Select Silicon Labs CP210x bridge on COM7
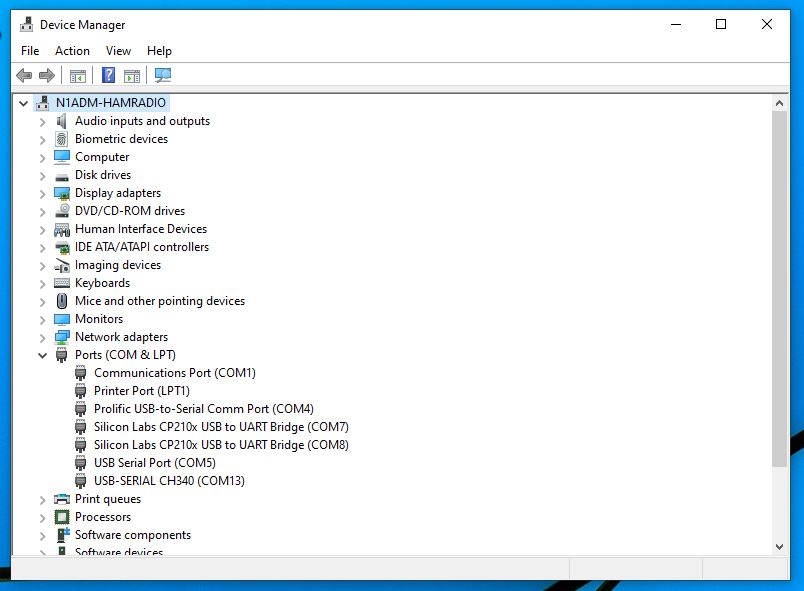The height and width of the screenshot is (591, 804). [x=221, y=427]
